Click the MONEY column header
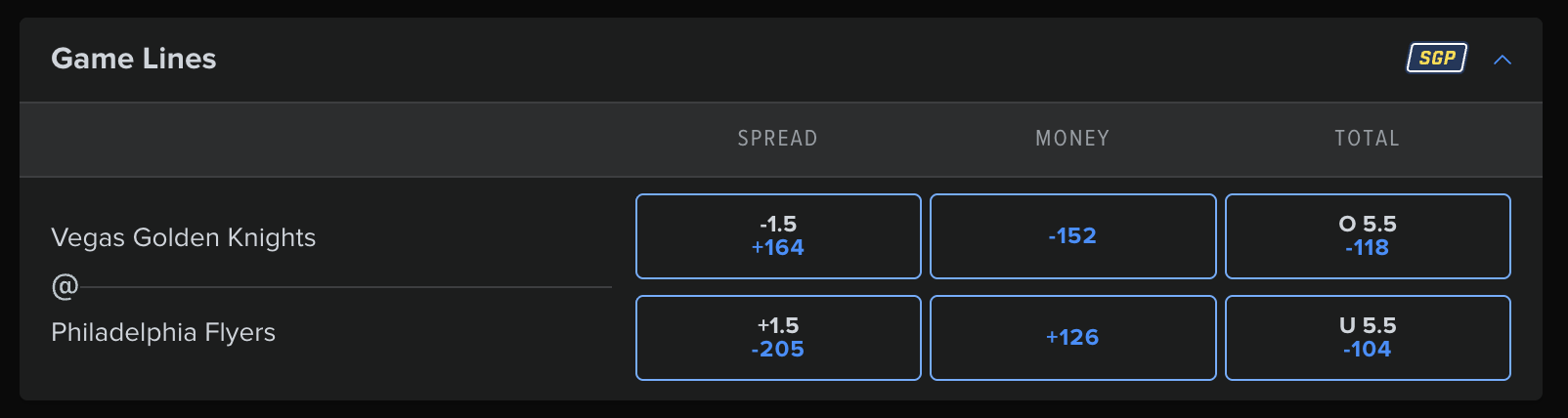 (x=1072, y=139)
